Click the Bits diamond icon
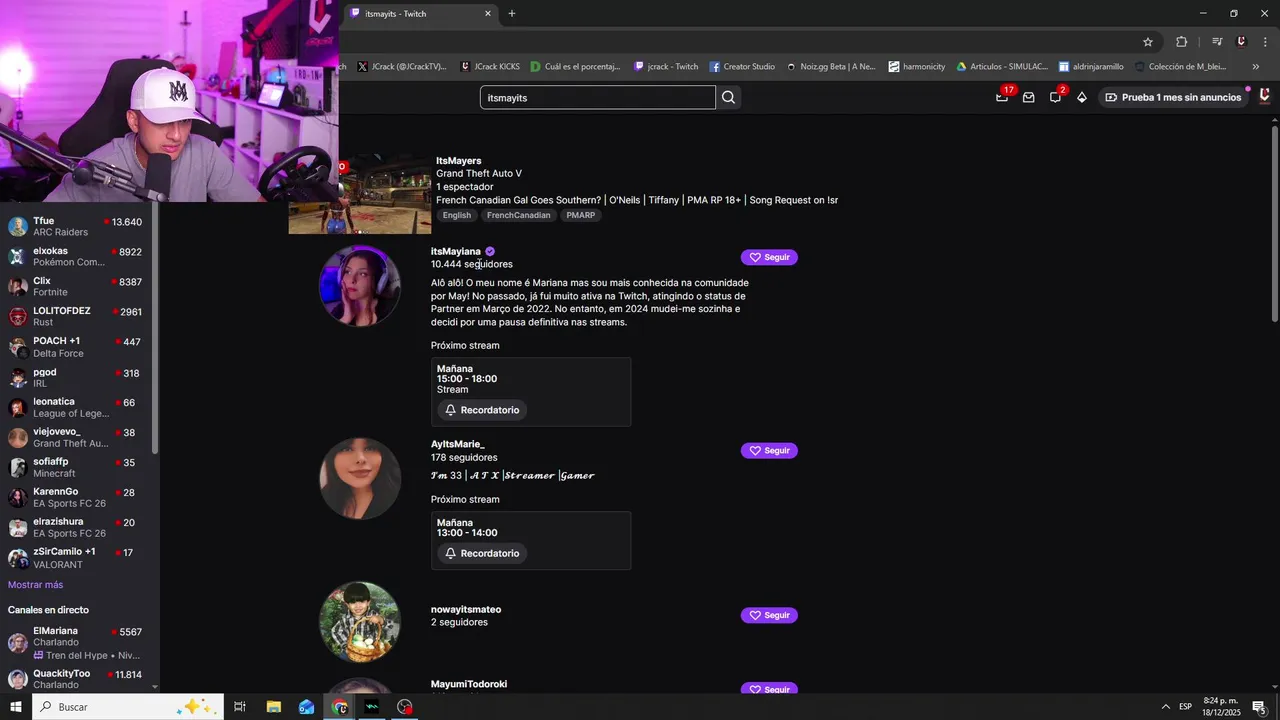Screen dimensions: 1280x720 [1082, 97]
